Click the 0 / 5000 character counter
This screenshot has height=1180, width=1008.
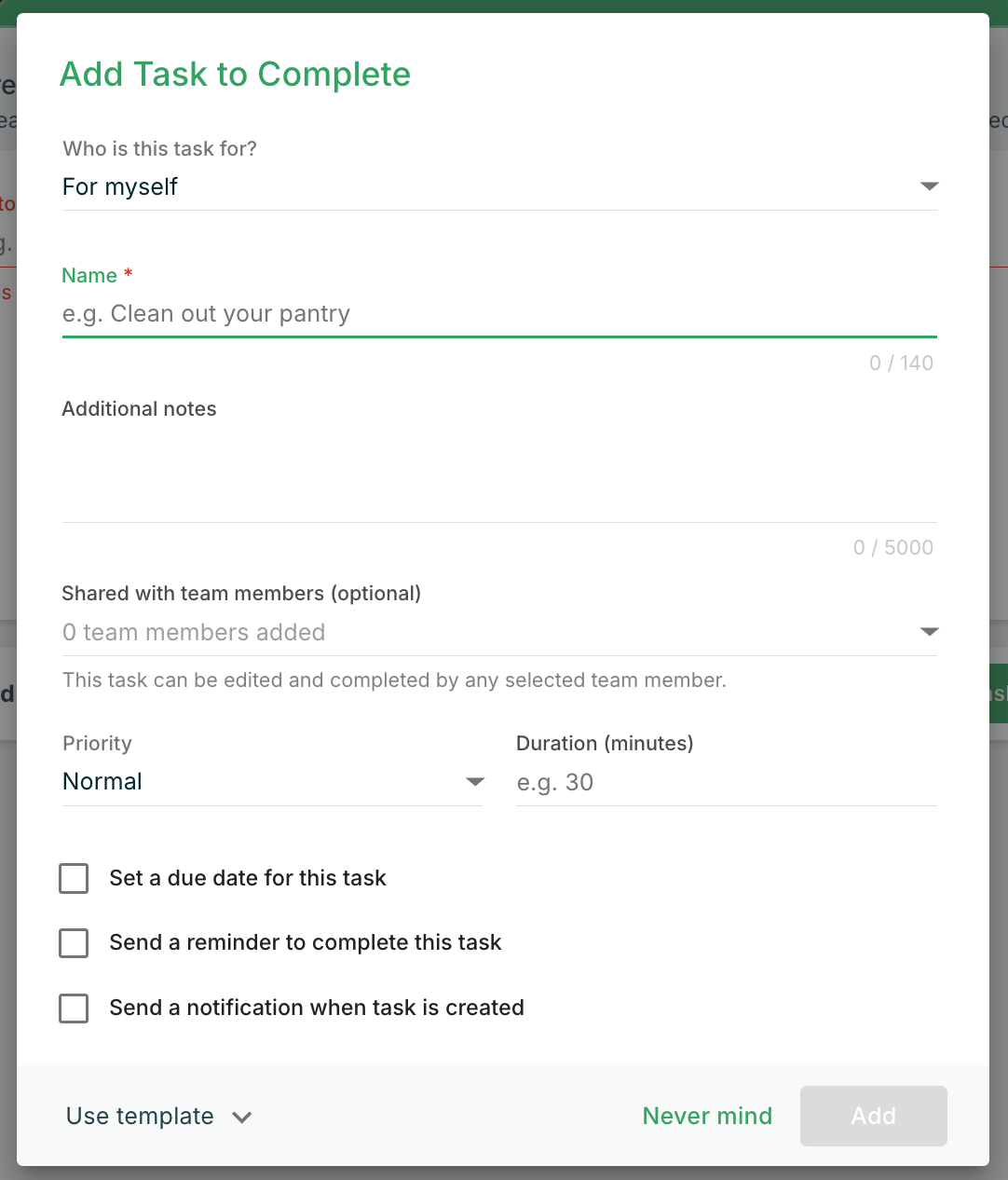892,547
